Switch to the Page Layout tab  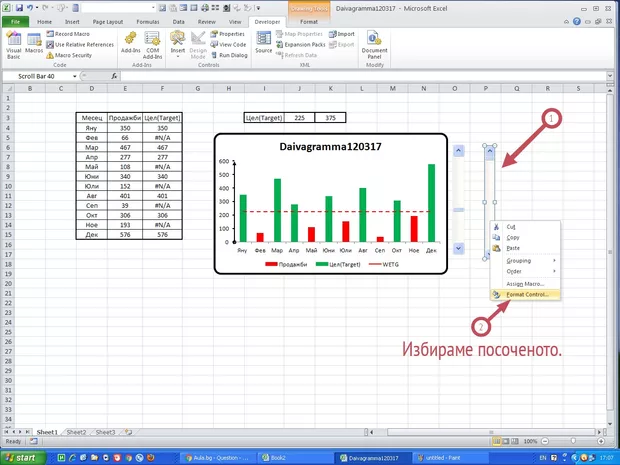coord(108,22)
